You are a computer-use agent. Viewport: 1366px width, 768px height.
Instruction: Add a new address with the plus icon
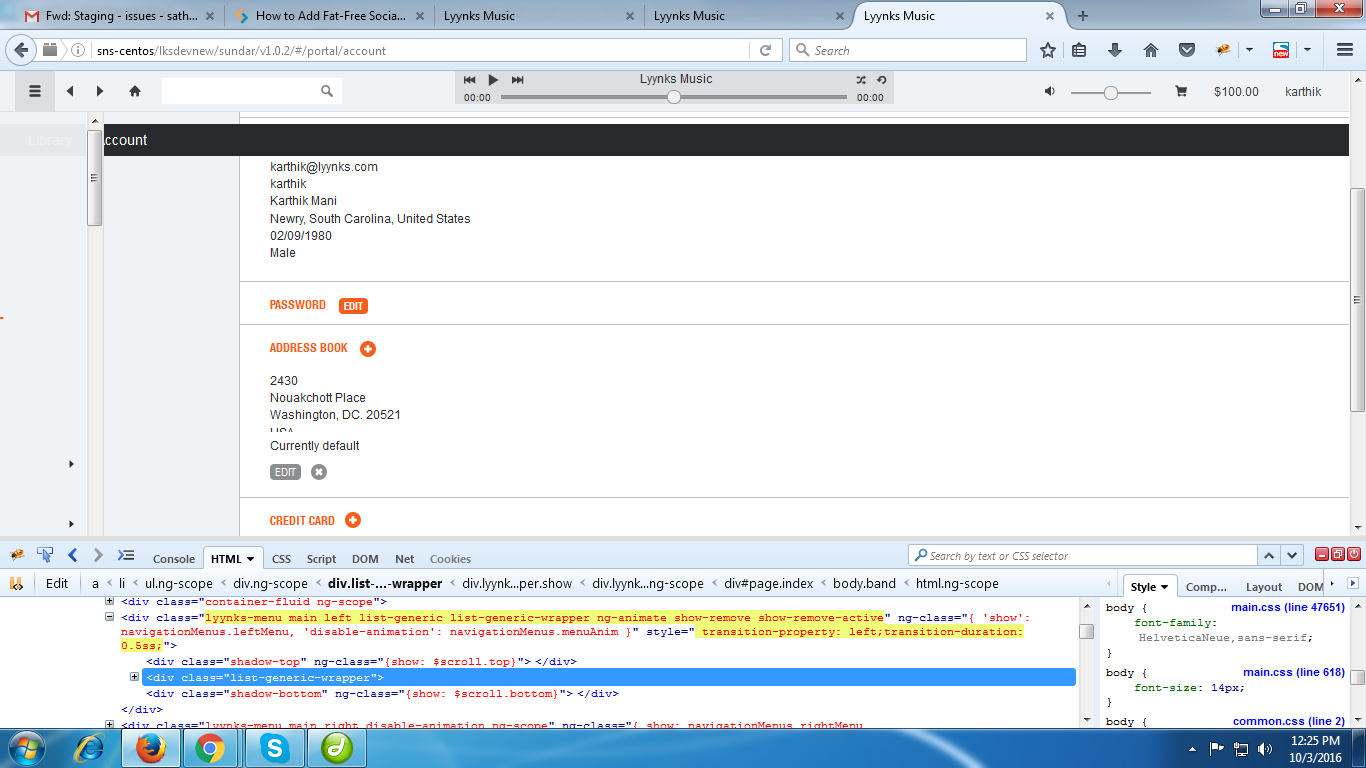coord(368,349)
